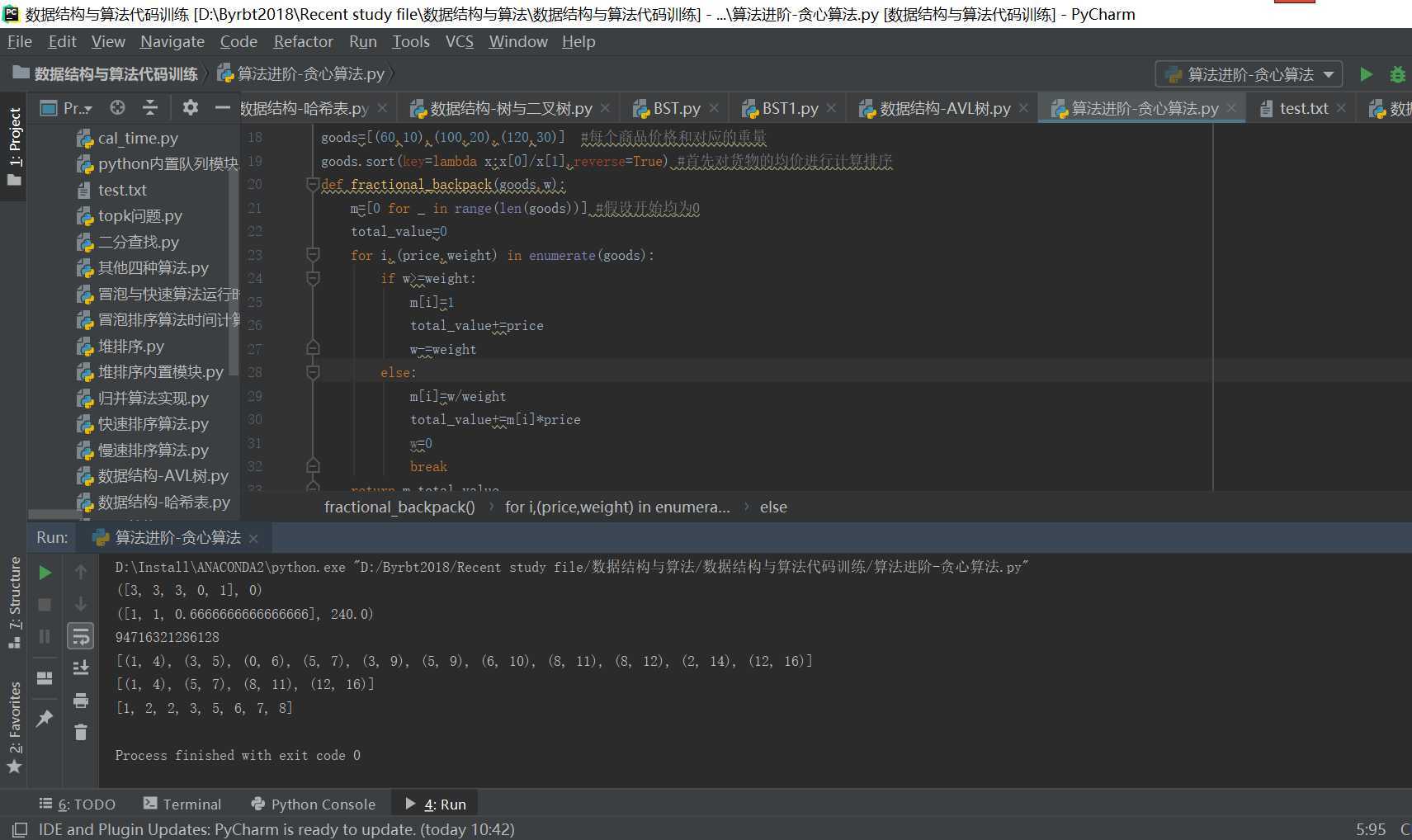Viewport: 1412px width, 840px height.
Task: Open the Code menu
Action: tap(238, 41)
